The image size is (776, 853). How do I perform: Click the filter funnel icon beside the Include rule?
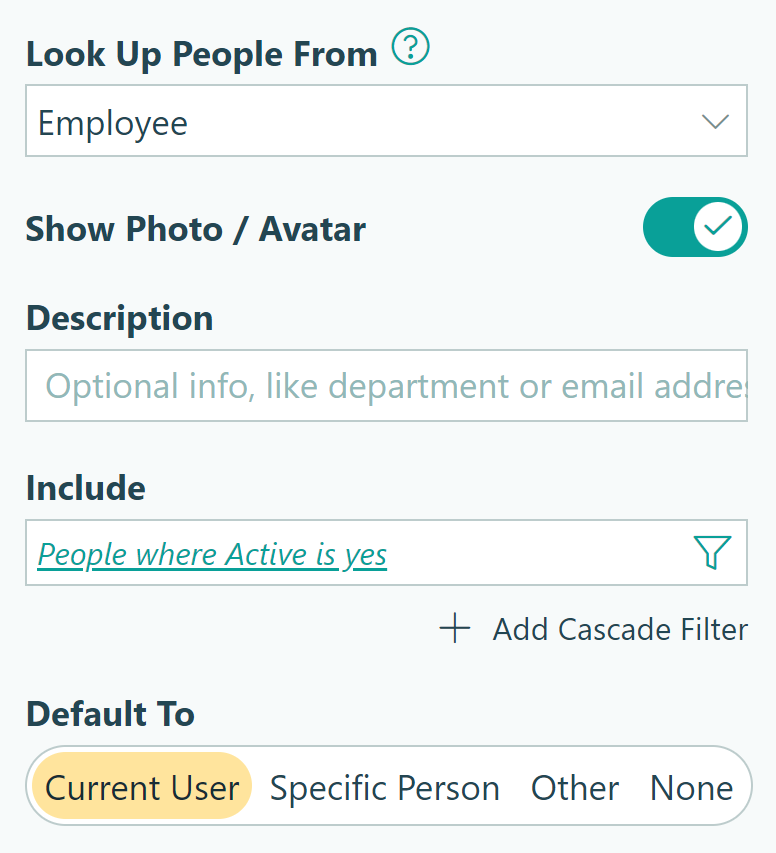(710, 551)
